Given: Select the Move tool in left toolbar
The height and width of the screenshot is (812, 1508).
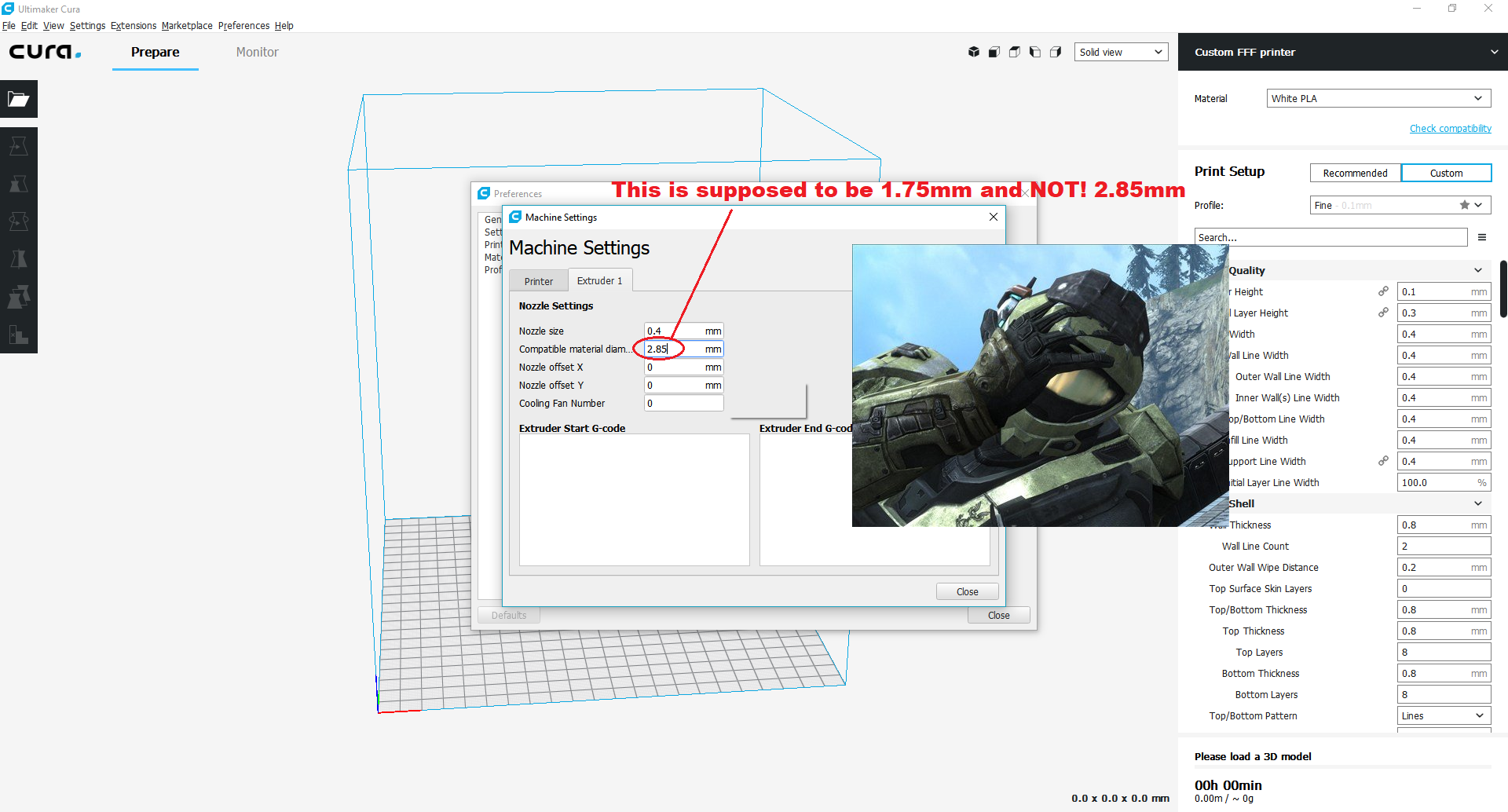Looking at the screenshot, I should 19,146.
